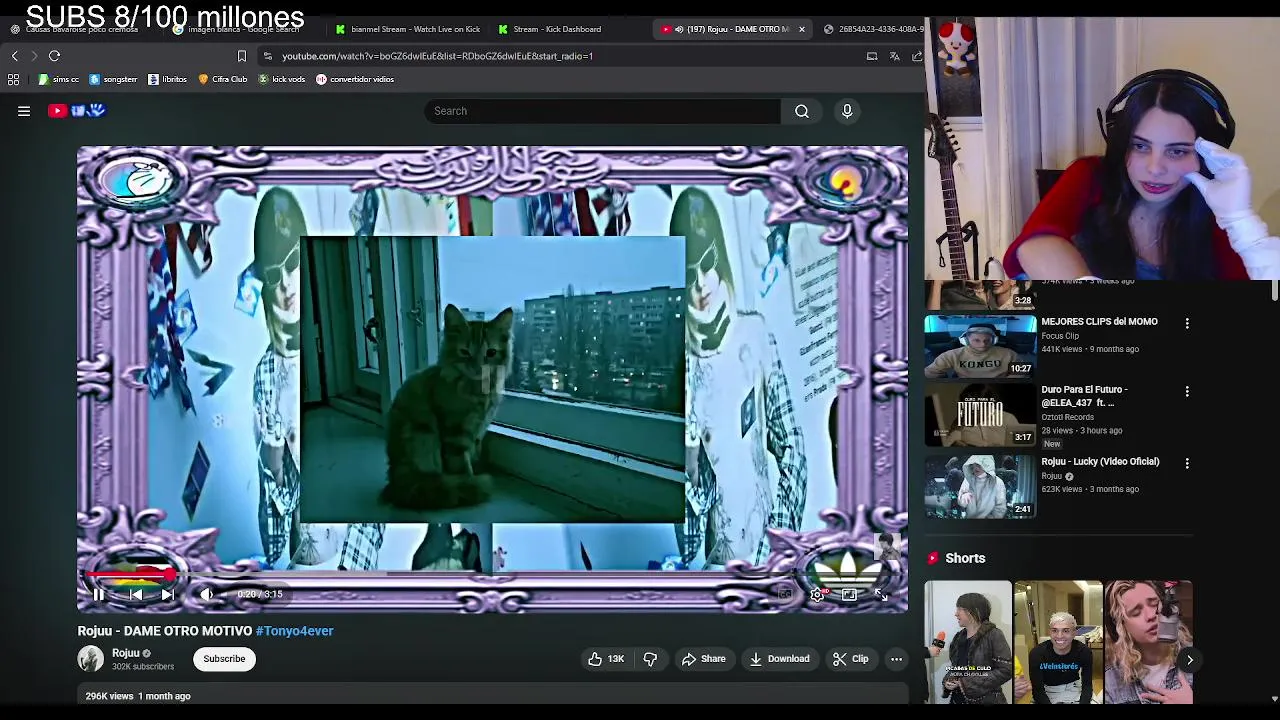Open the #Tonyo4ever hashtag link
Image resolution: width=1280 pixels, height=720 pixels.
pyautogui.click(x=294, y=631)
